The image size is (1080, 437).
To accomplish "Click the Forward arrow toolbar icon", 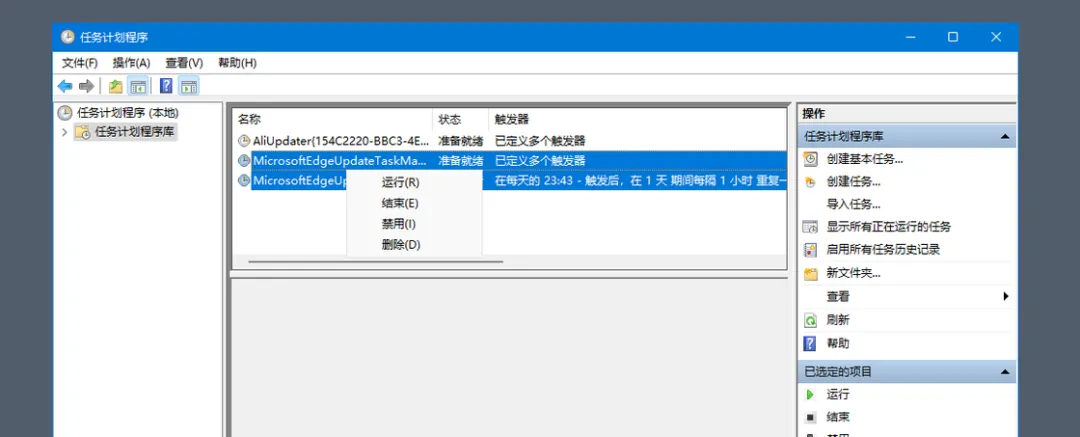I will pos(86,86).
